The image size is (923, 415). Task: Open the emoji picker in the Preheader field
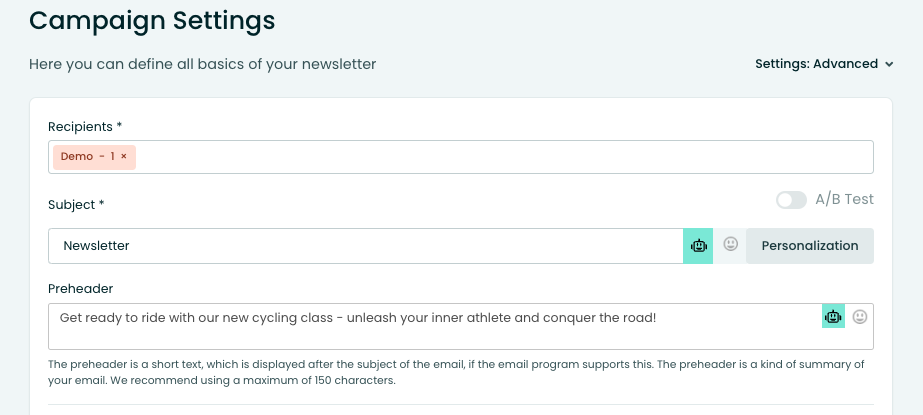860,316
